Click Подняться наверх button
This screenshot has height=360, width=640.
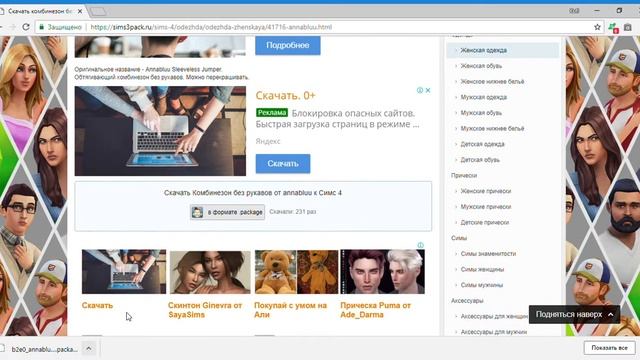coord(574,314)
